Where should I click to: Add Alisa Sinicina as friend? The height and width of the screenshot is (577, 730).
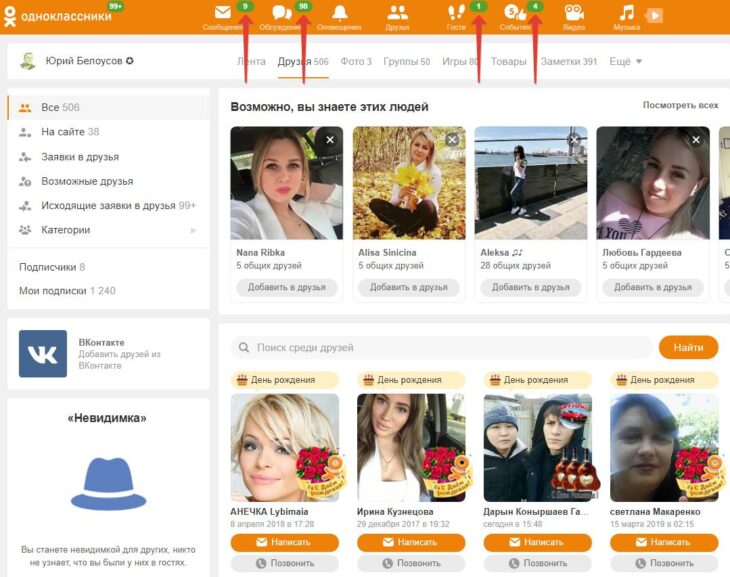pos(409,287)
